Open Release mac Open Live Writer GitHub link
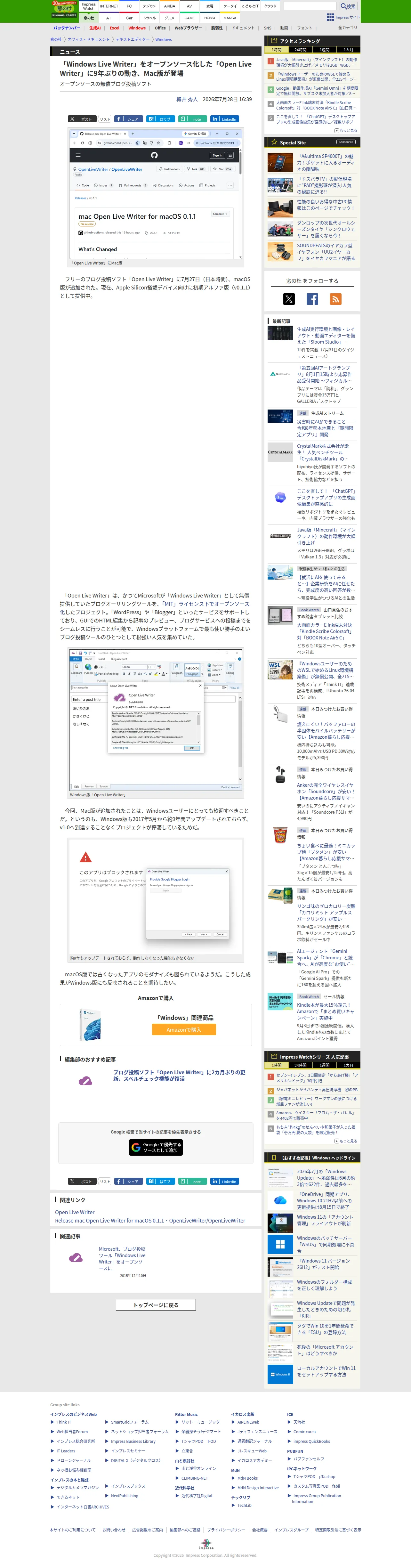Viewport: 411px width, 1568px height. (x=150, y=1221)
